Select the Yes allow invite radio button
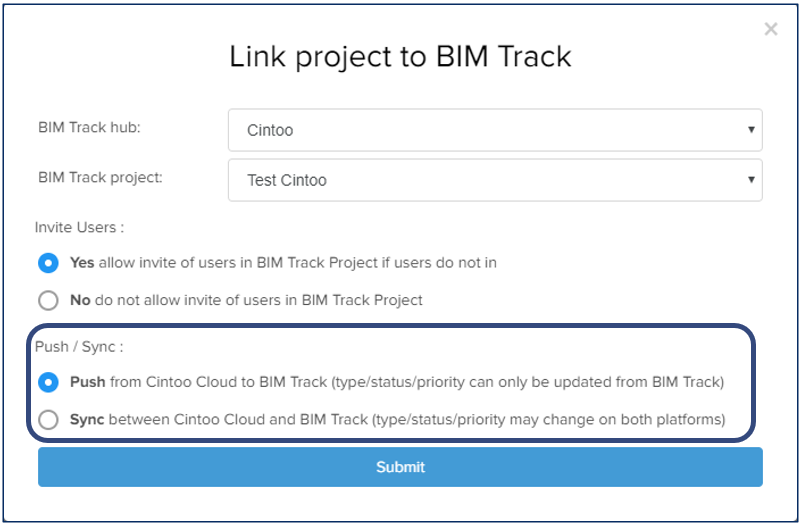This screenshot has height=525, width=801. tap(47, 263)
